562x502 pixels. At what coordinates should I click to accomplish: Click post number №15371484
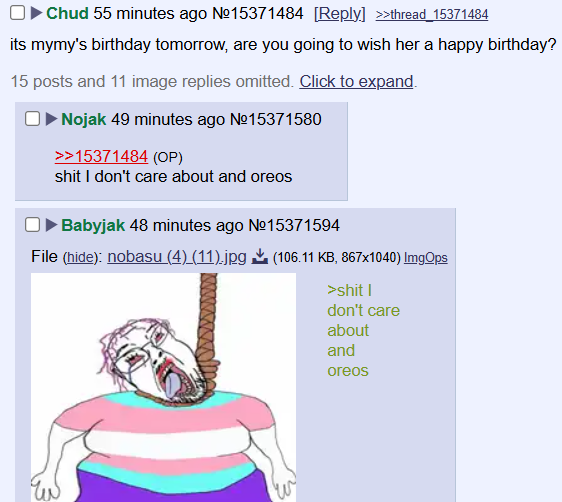tap(258, 13)
